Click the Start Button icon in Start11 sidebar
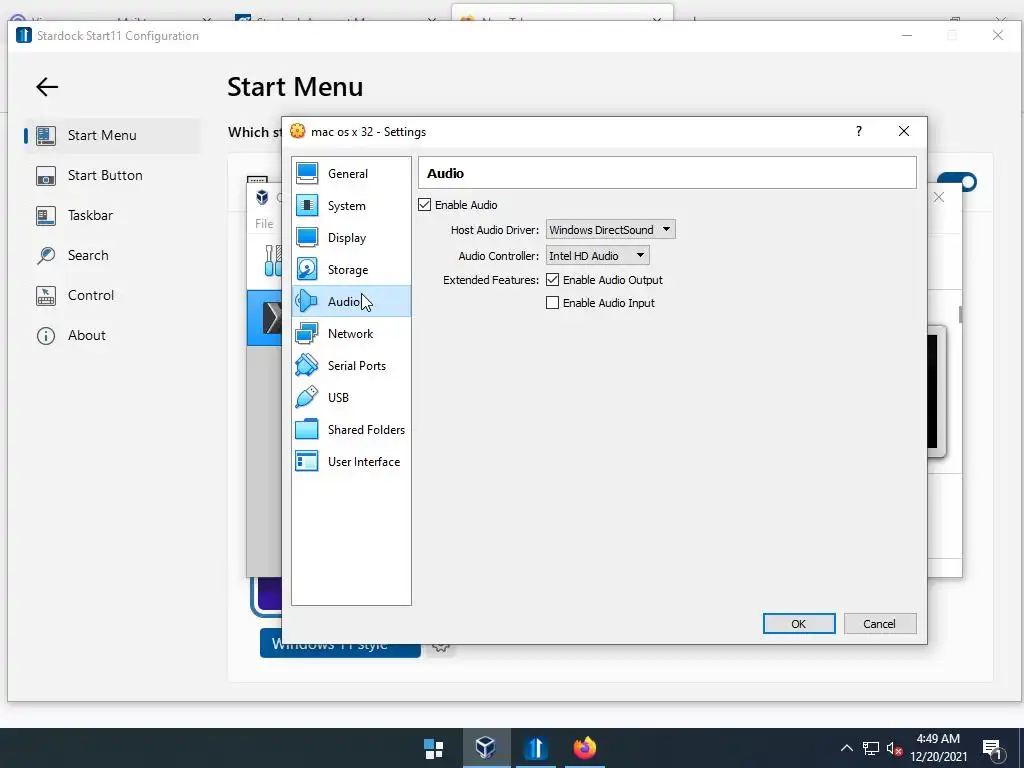This screenshot has height=768, width=1024. pyautogui.click(x=46, y=176)
